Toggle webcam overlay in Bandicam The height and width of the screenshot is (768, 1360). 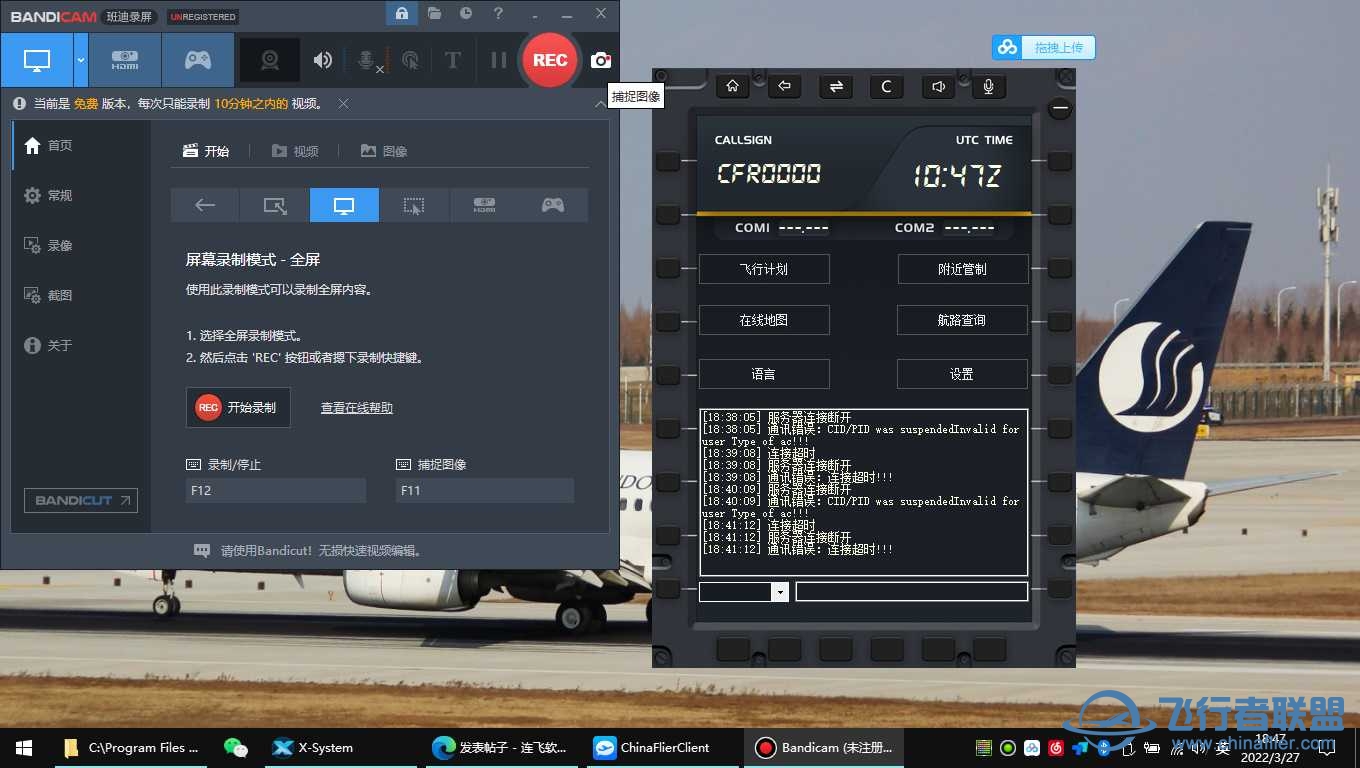[x=270, y=60]
